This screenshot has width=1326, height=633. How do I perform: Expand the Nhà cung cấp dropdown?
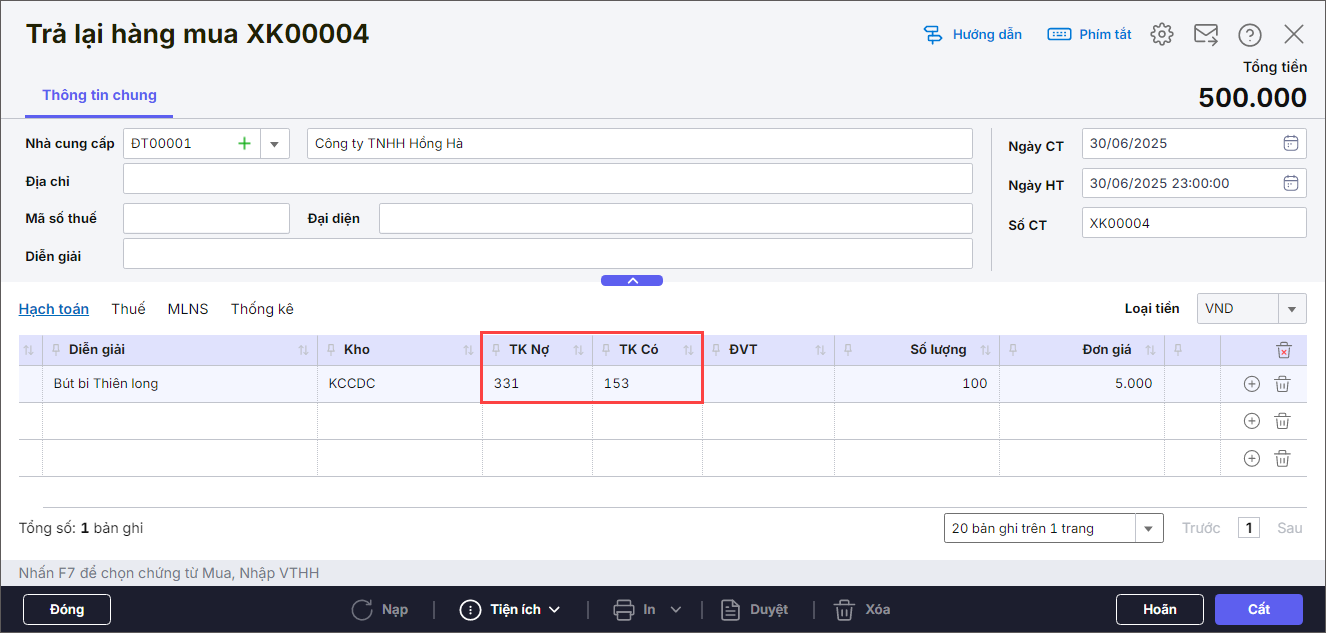275,143
